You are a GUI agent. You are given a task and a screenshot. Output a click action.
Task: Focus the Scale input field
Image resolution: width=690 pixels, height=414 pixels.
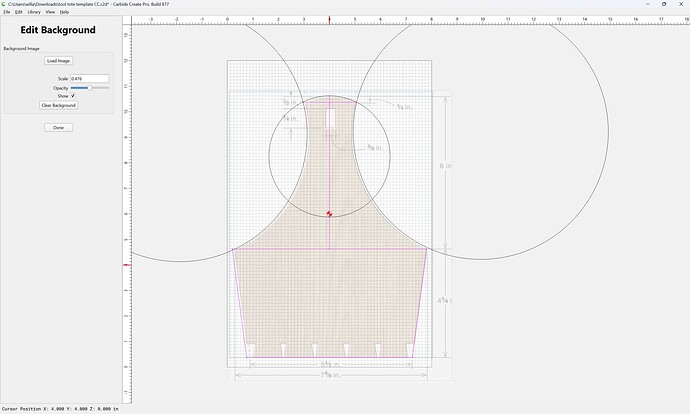click(90, 78)
